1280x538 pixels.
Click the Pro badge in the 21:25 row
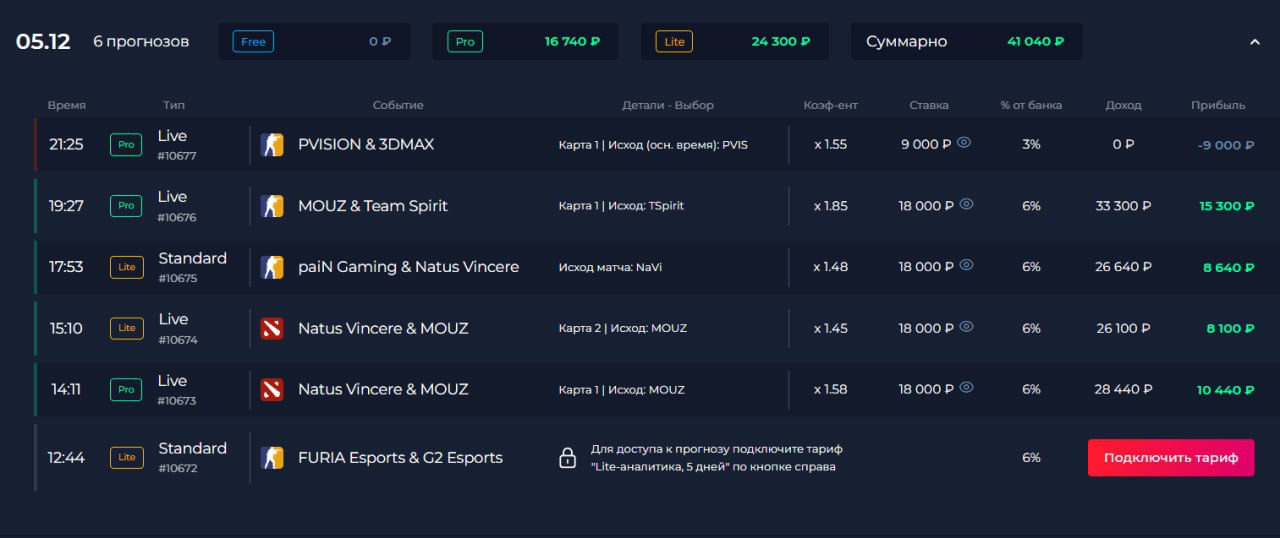pos(126,144)
